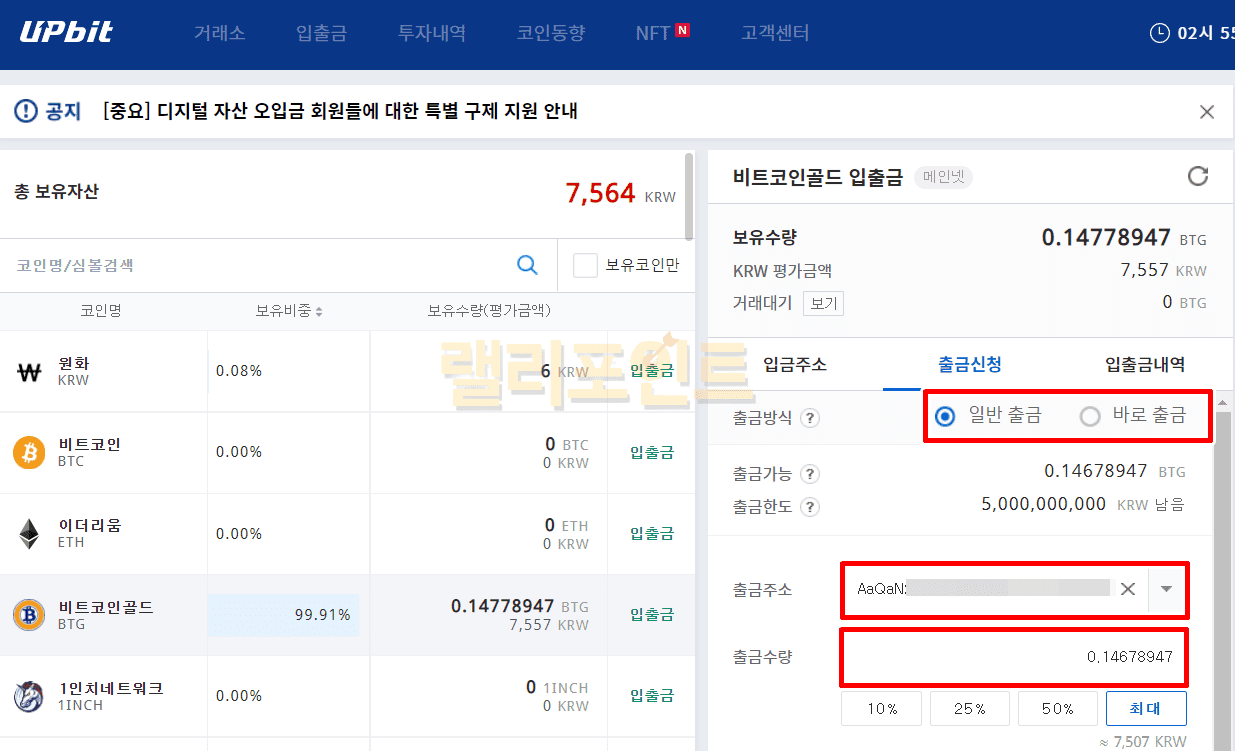
Task: Switch to the 출금신청 tab
Action: click(969, 364)
